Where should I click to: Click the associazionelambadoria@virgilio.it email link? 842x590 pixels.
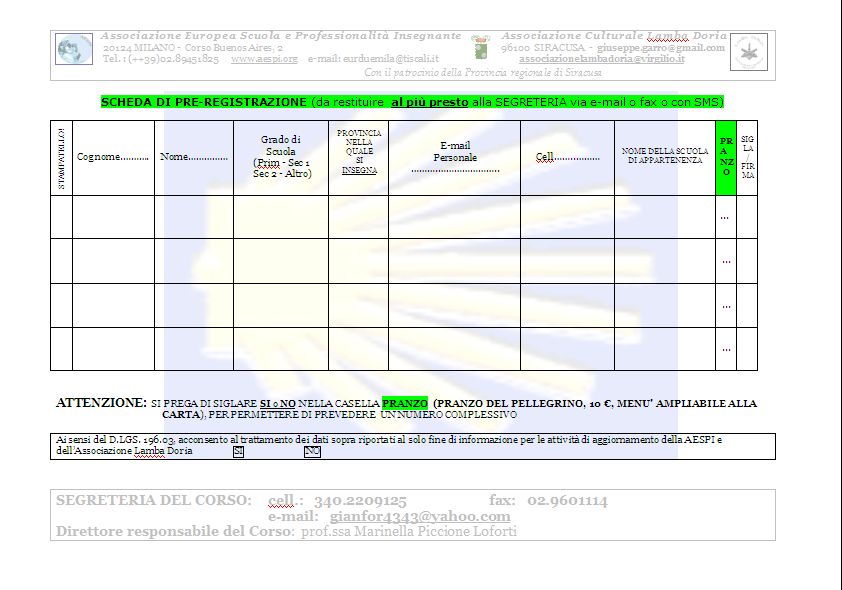pos(601,59)
